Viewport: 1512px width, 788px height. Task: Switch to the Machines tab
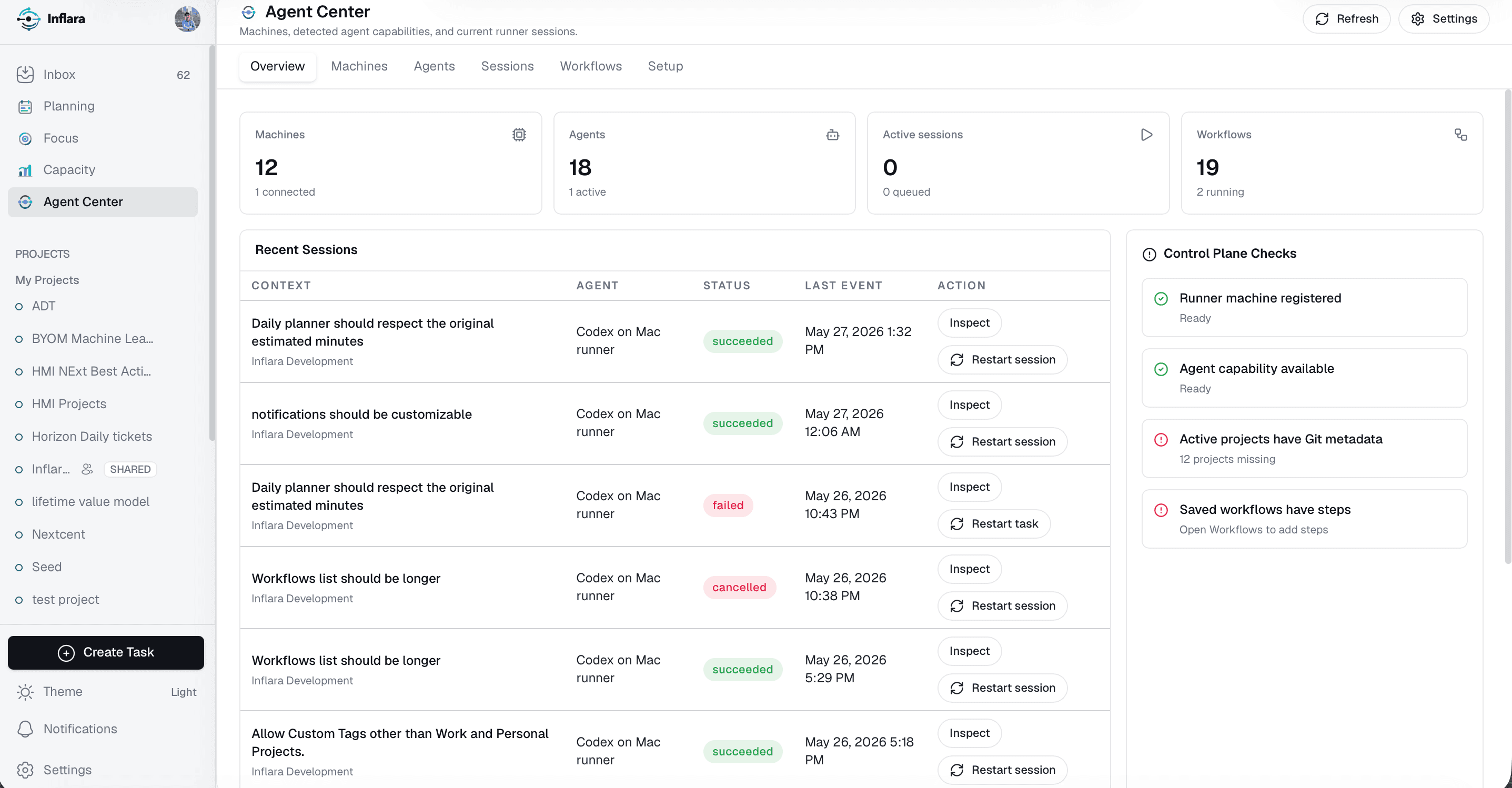[359, 66]
